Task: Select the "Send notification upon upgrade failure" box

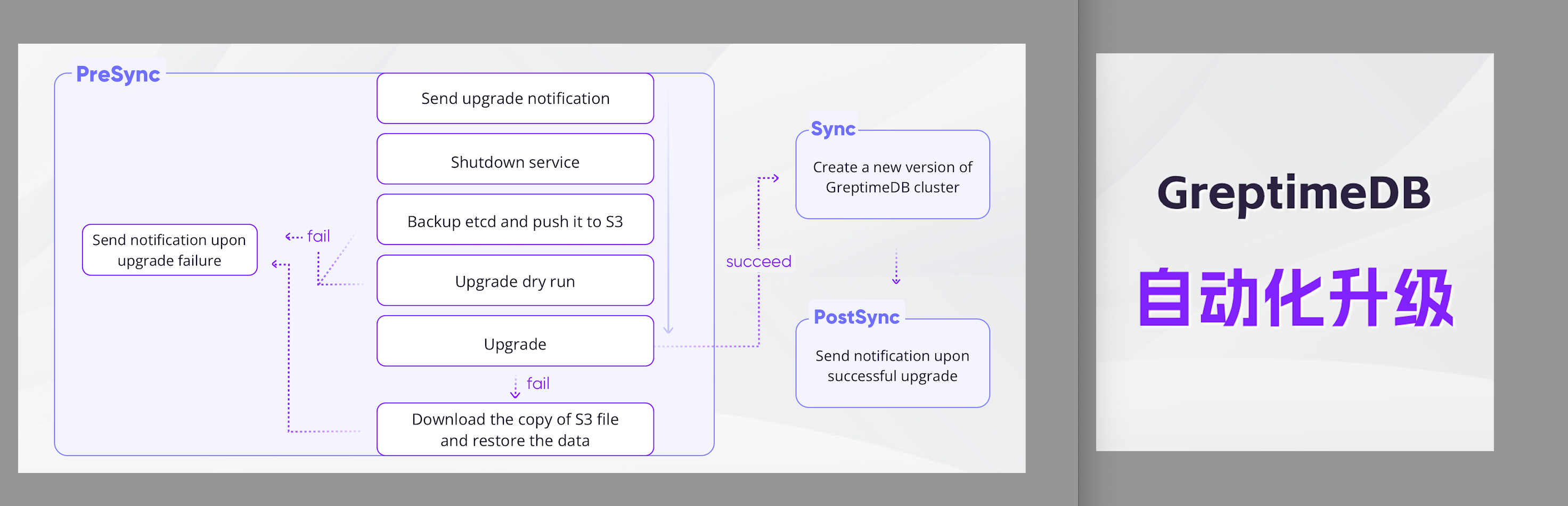Action: pyautogui.click(x=170, y=250)
